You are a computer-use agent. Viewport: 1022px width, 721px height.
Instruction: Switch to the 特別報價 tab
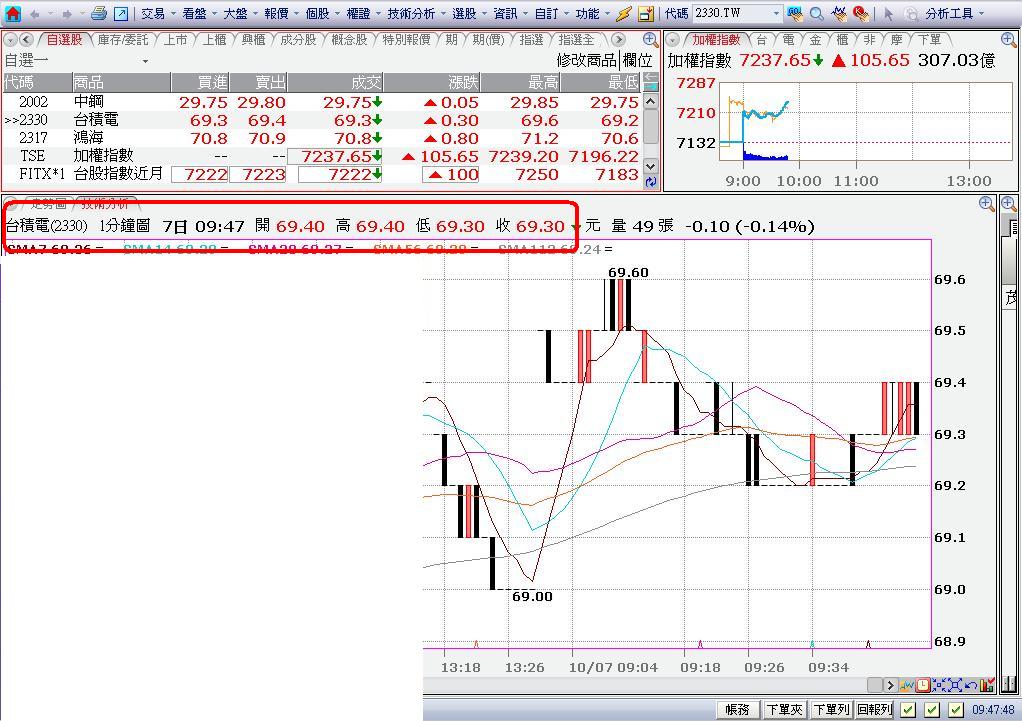pos(406,40)
